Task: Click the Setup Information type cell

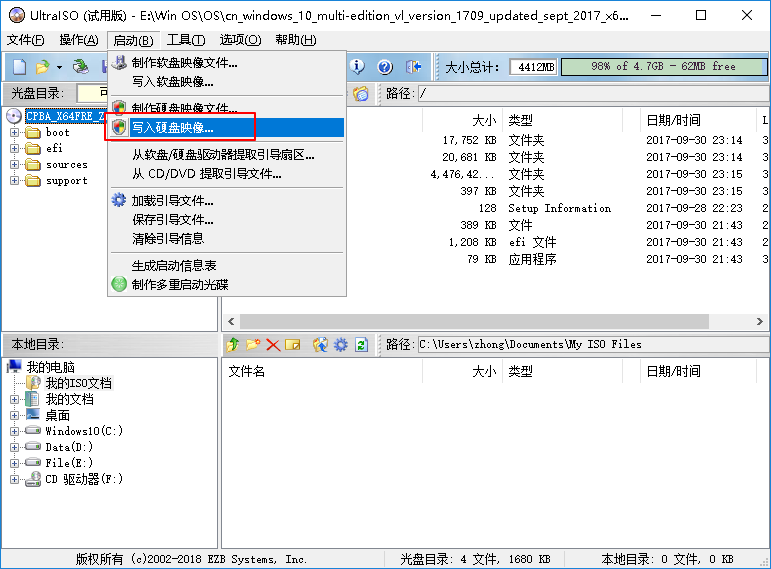Action: tap(560, 208)
